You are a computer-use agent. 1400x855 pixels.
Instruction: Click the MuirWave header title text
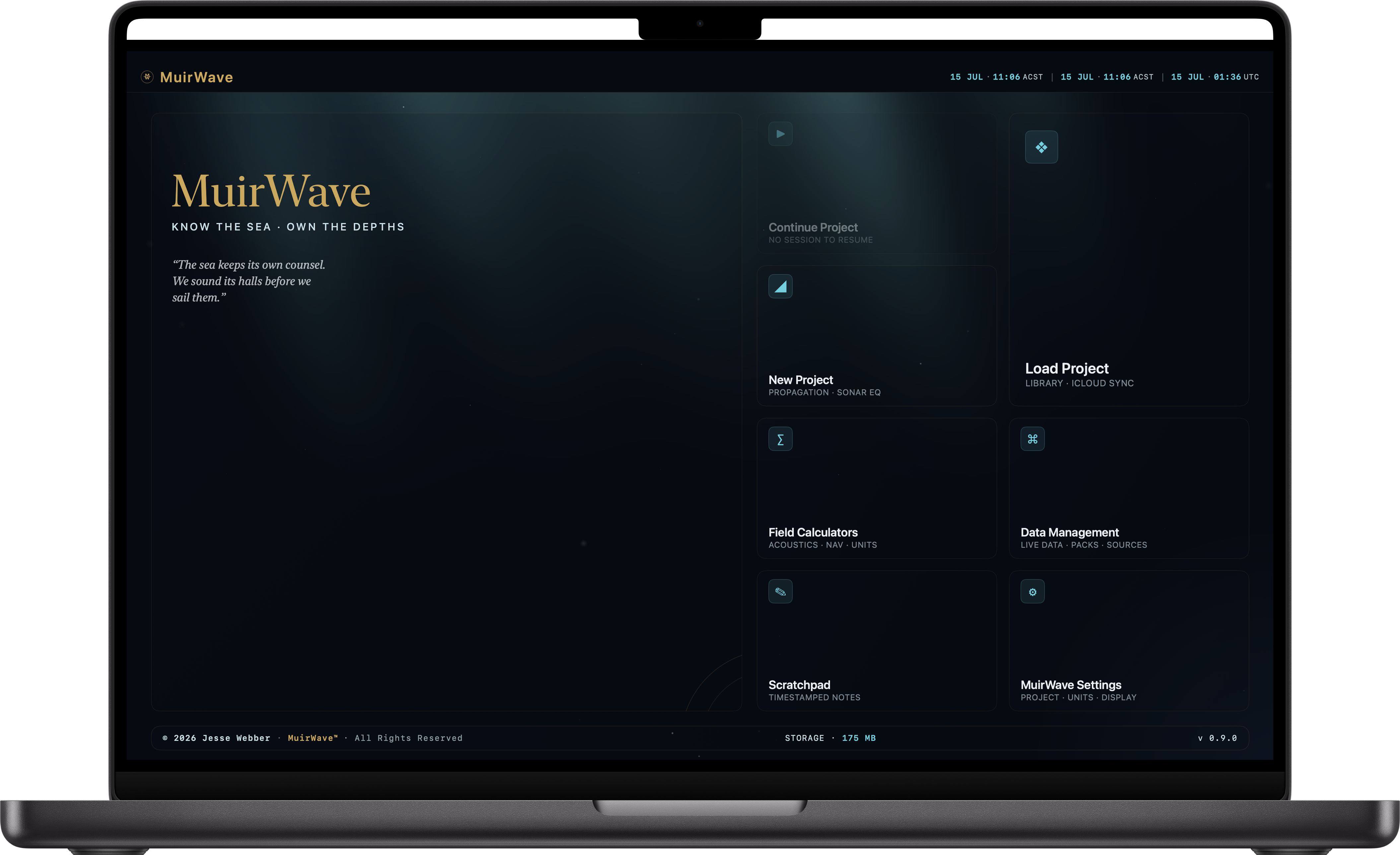(x=197, y=77)
